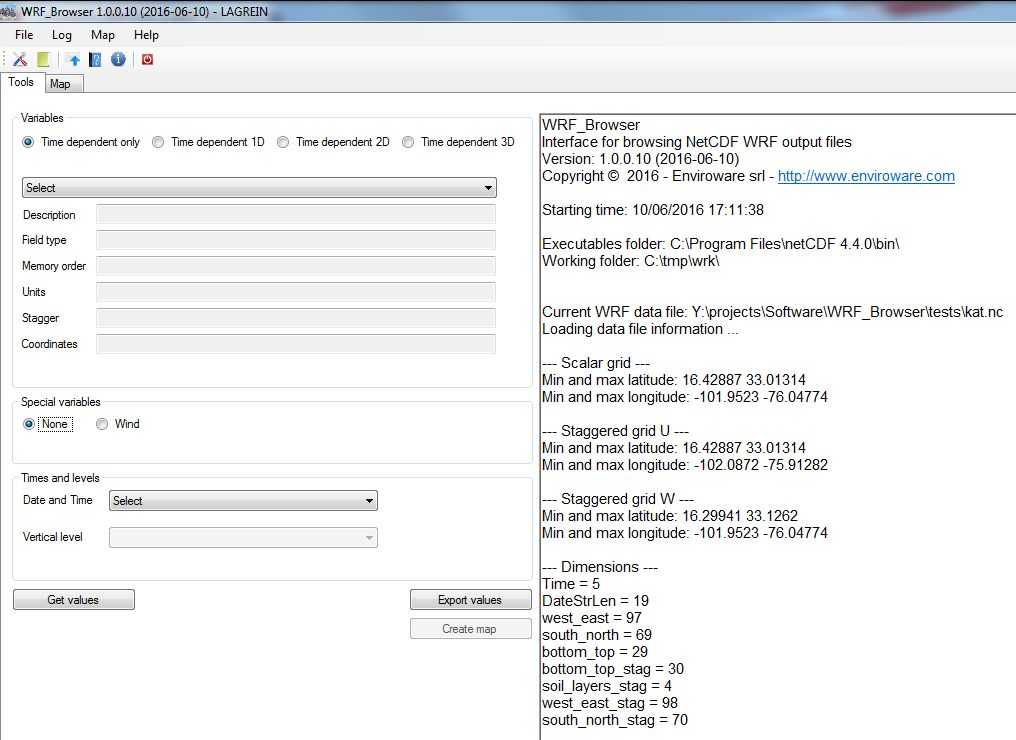Screen dimensions: 1016x740
Task: Click the Description field
Action: pyautogui.click(x=296, y=214)
